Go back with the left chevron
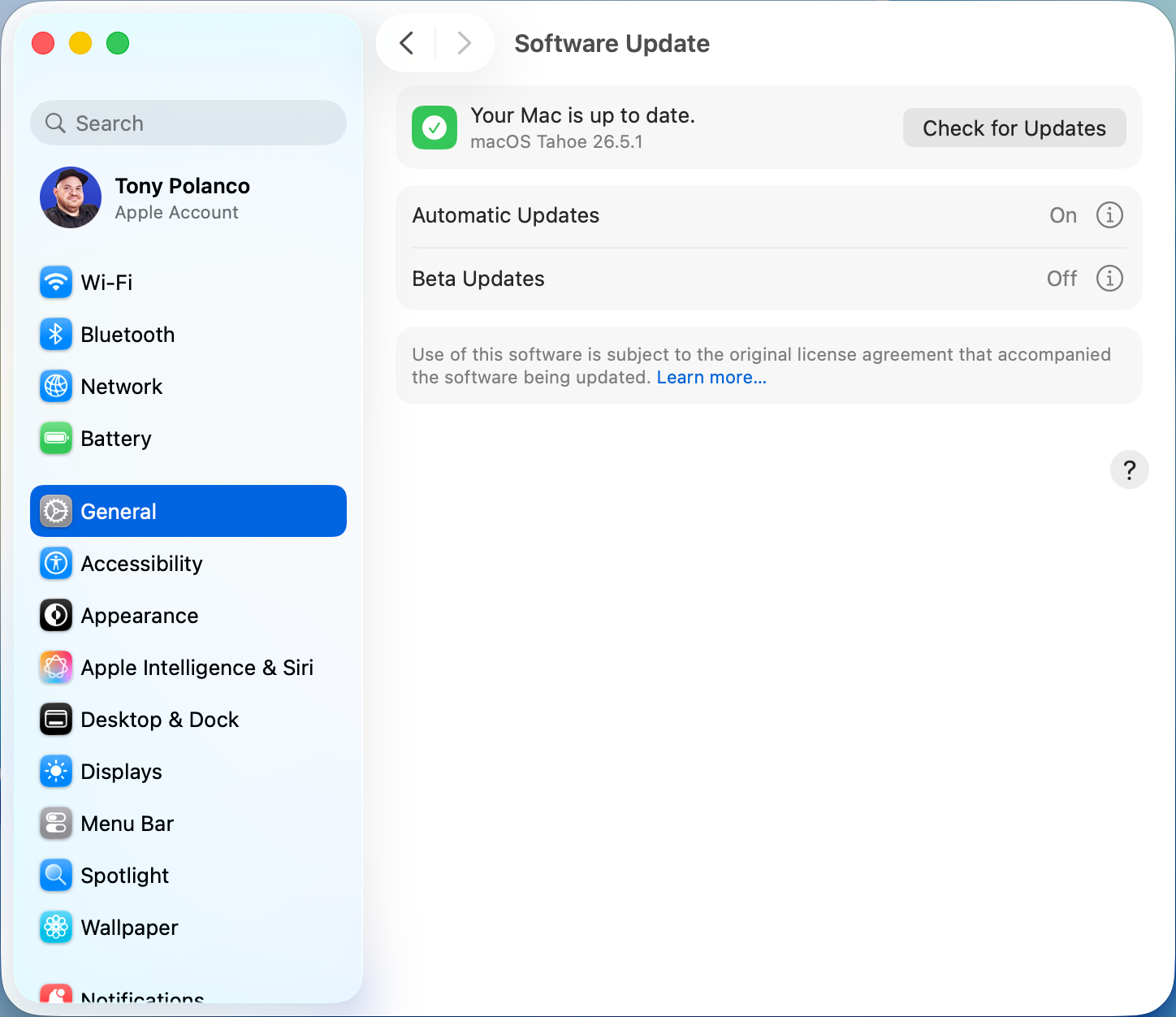The width and height of the screenshot is (1176, 1017). tap(407, 43)
